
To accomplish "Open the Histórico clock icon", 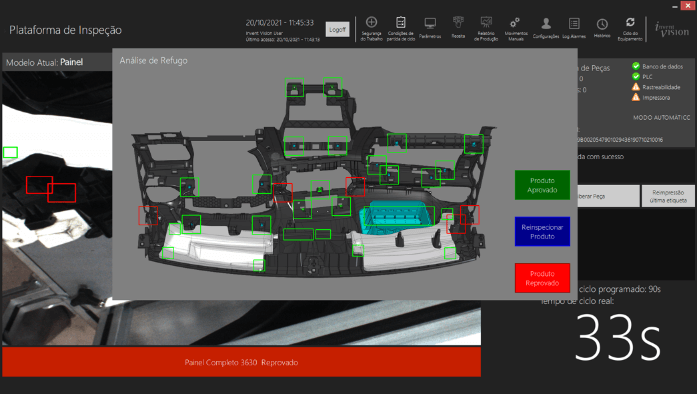I will (x=602, y=24).
